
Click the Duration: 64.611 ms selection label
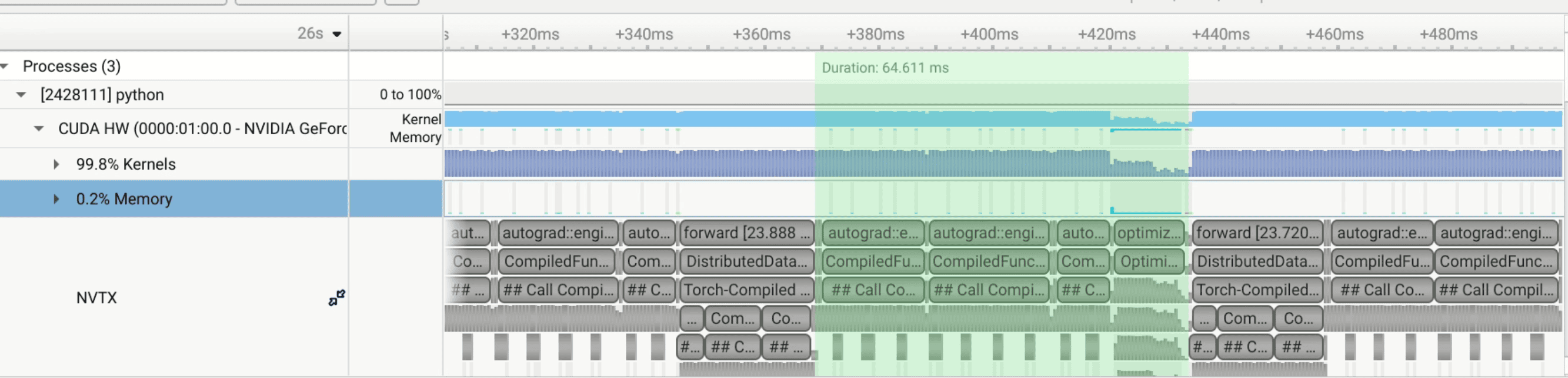pyautogui.click(x=885, y=68)
